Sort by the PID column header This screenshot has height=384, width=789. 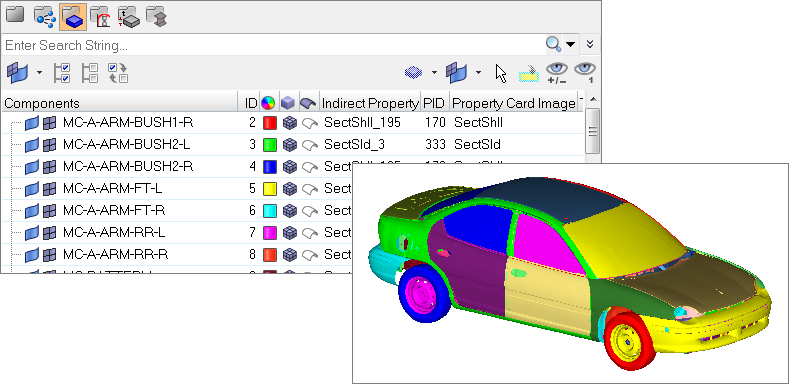pos(434,103)
